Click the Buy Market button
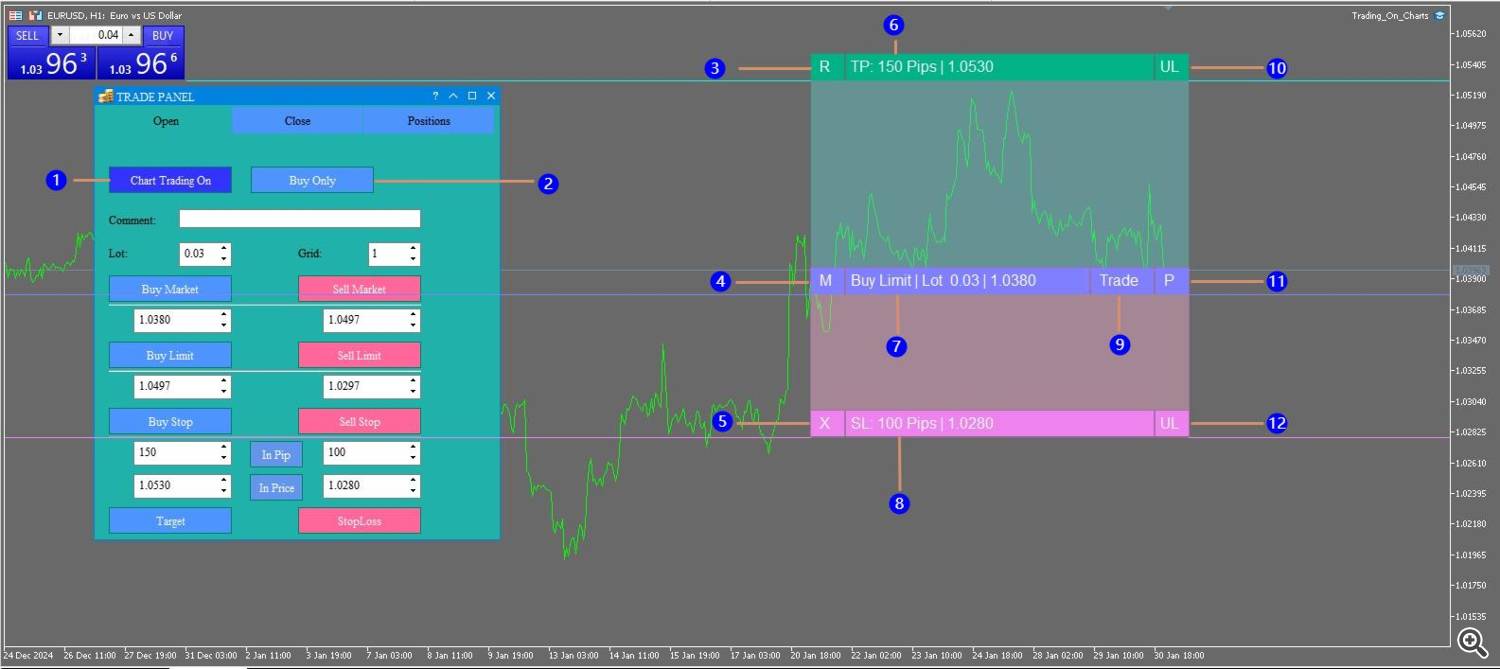1500x669 pixels. [170, 289]
